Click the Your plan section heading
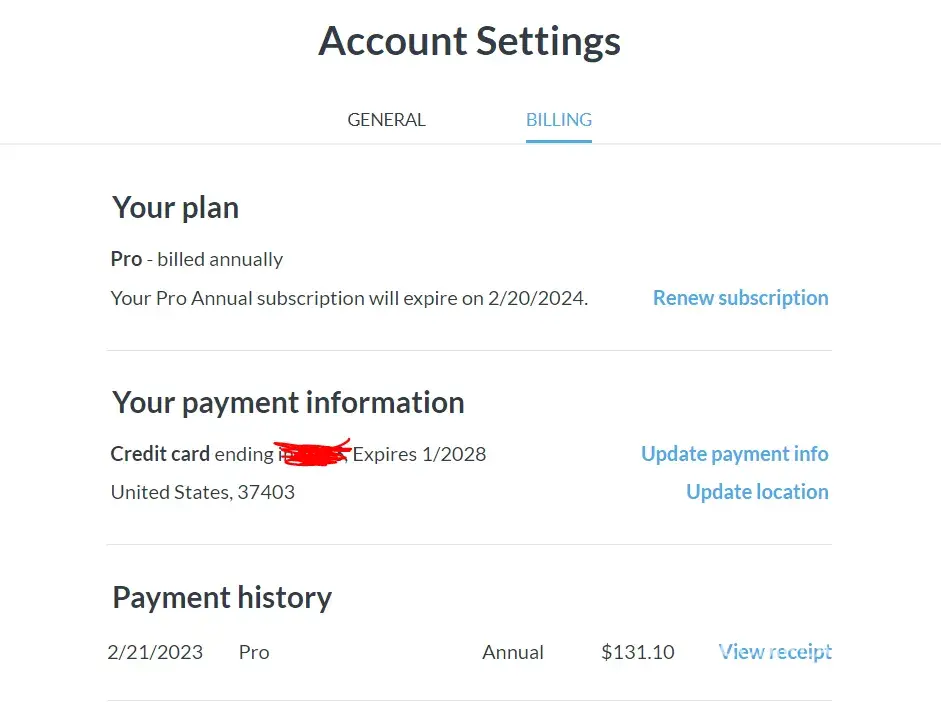 click(x=175, y=208)
